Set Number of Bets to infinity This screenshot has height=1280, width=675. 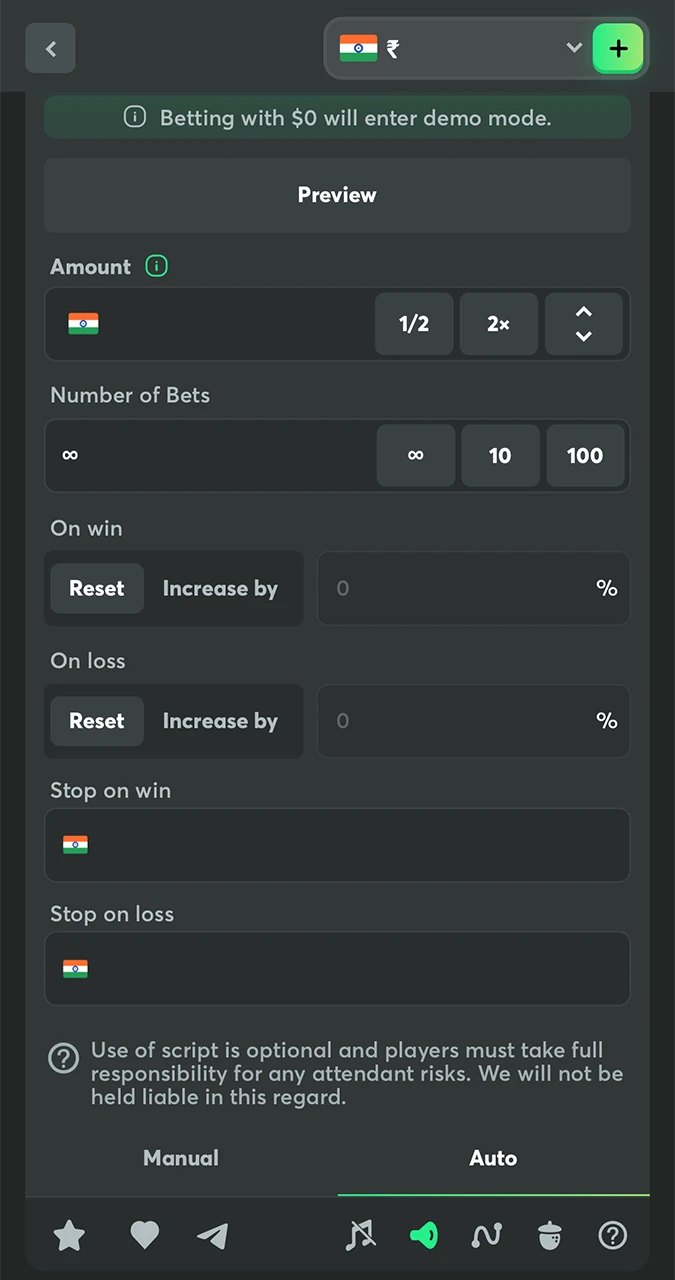(415, 455)
